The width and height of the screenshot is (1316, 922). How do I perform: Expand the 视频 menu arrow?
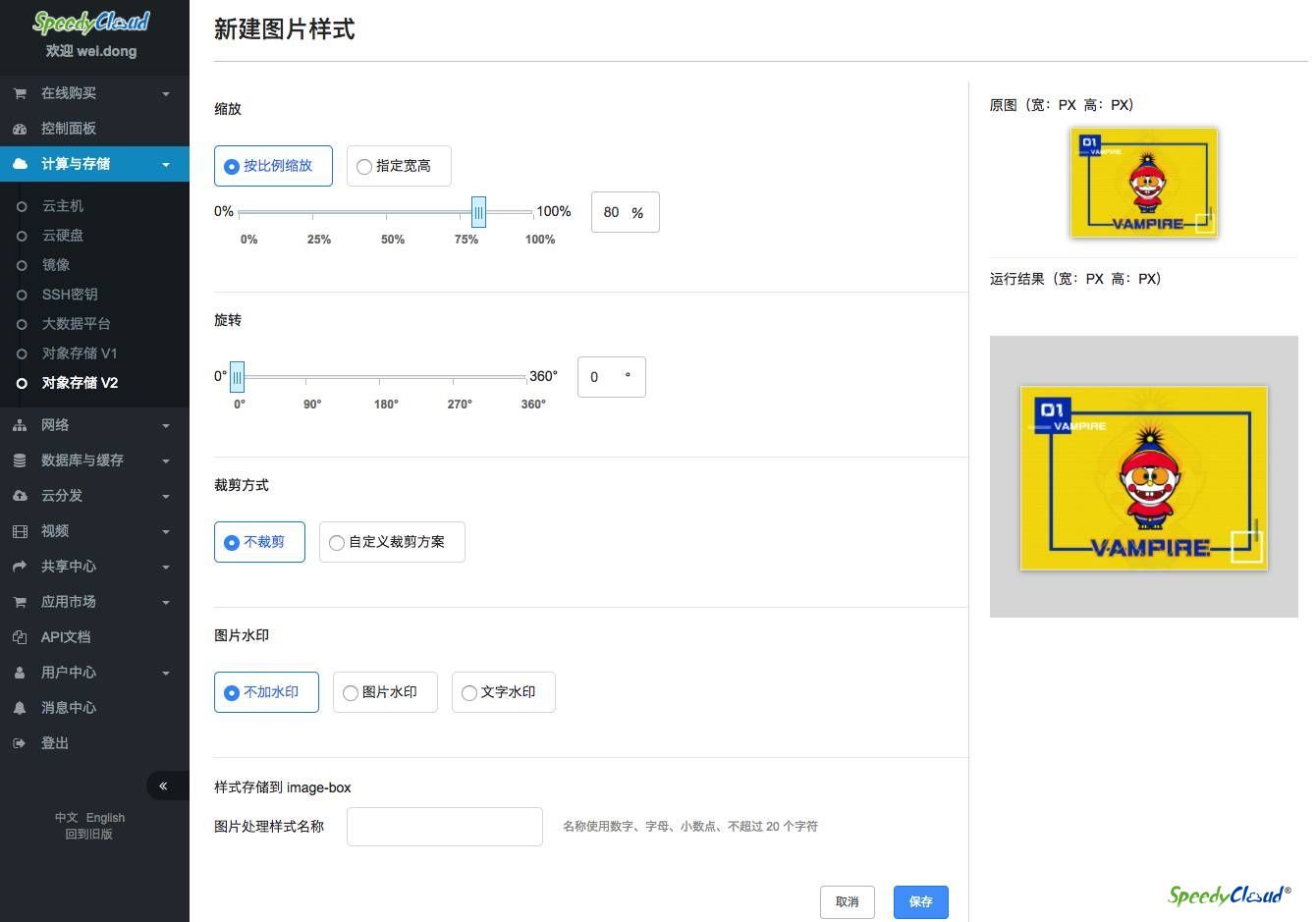pos(166,532)
